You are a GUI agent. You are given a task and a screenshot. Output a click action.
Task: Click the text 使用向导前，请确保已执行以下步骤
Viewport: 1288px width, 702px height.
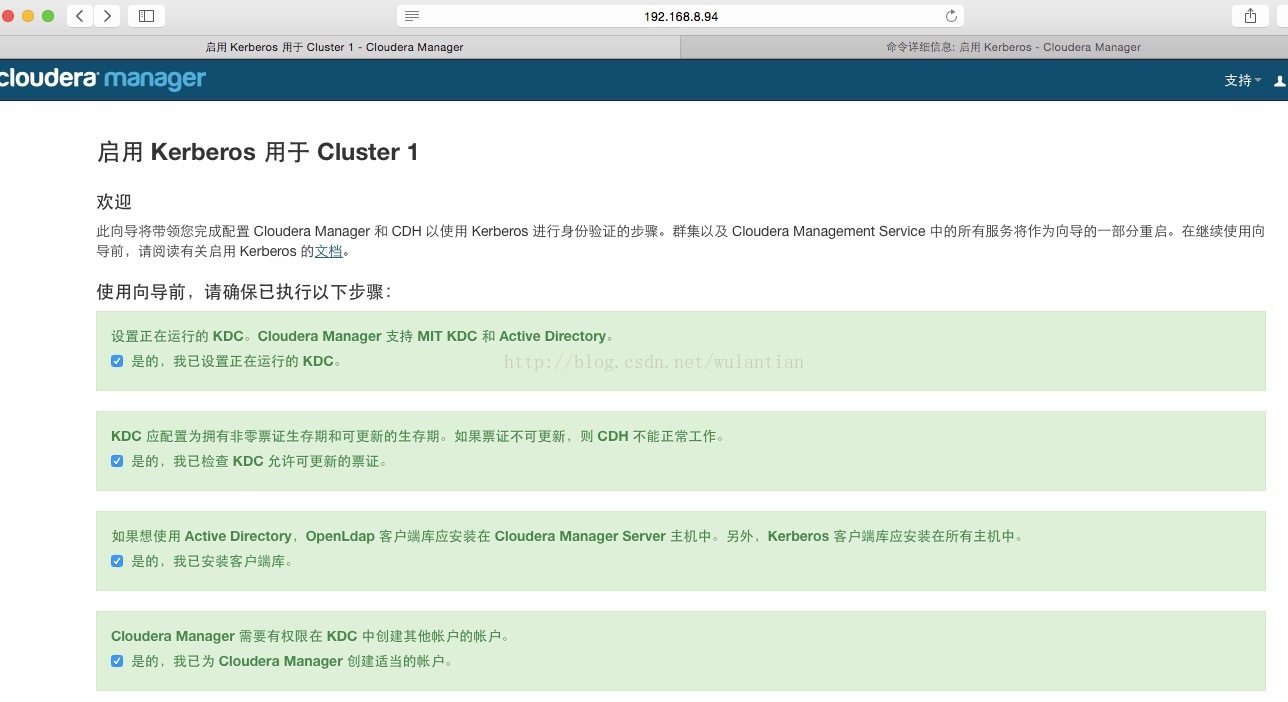[x=243, y=292]
